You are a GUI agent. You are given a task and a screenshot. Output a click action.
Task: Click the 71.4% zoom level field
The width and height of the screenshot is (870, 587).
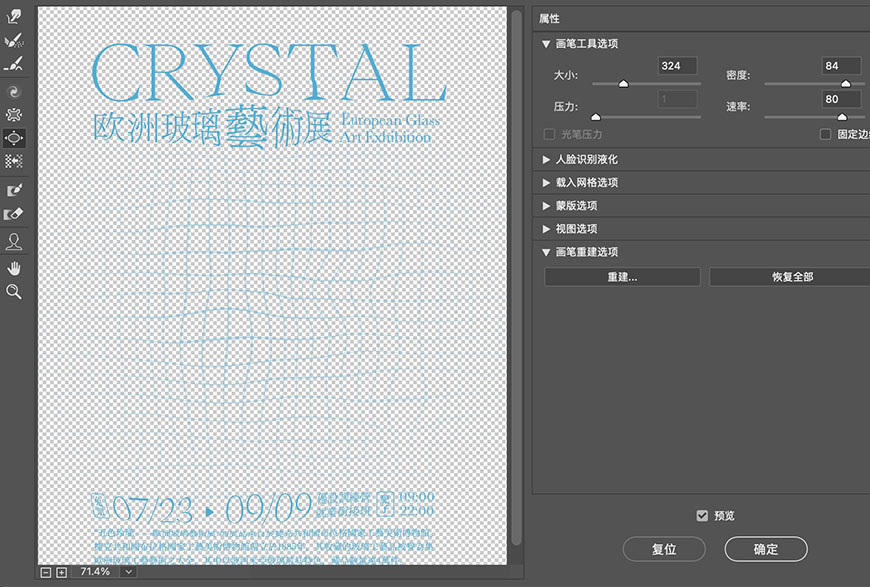[95, 572]
